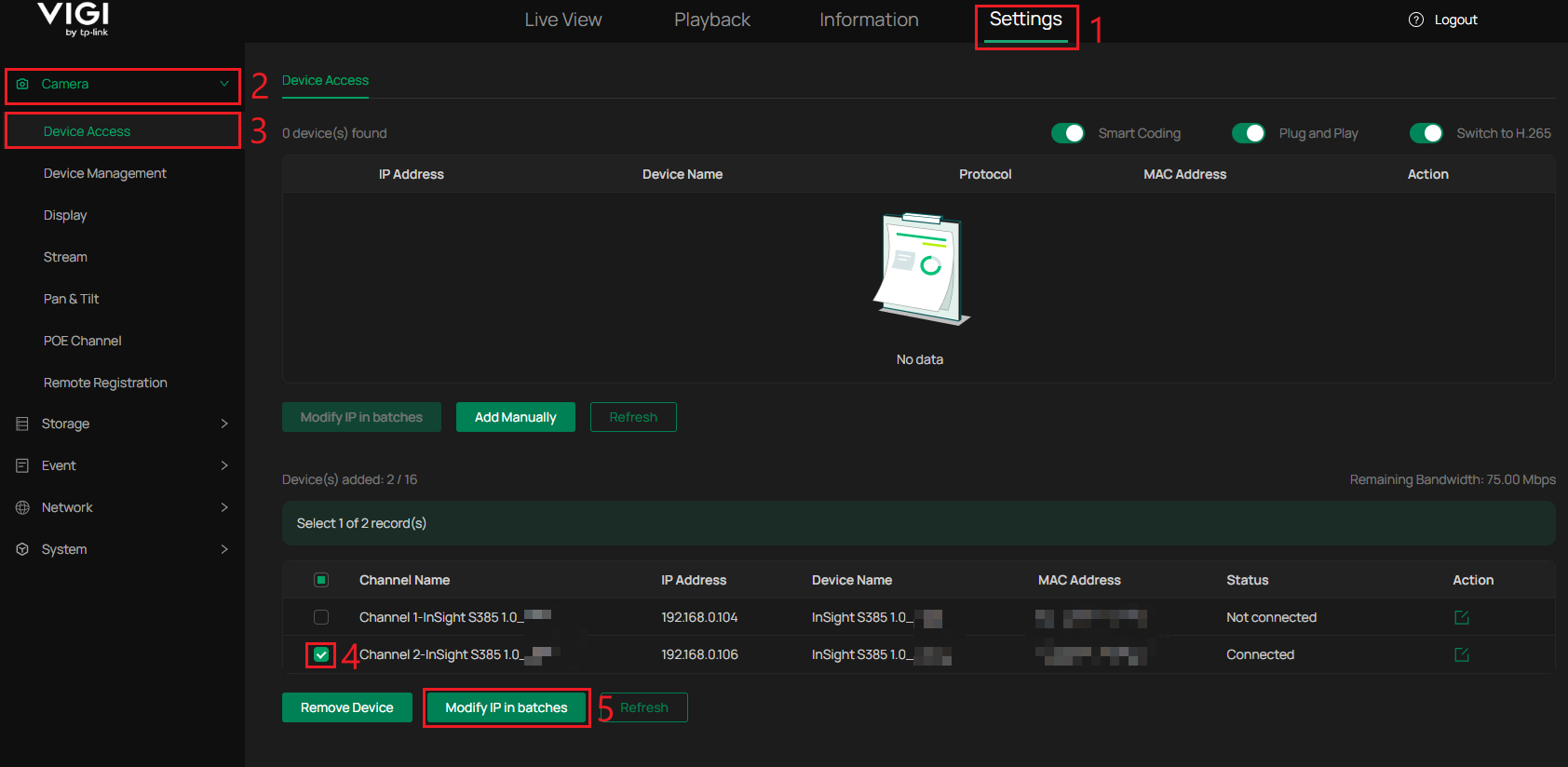1568x767 pixels.
Task: Click the Event icon in the sidebar
Action: click(22, 465)
